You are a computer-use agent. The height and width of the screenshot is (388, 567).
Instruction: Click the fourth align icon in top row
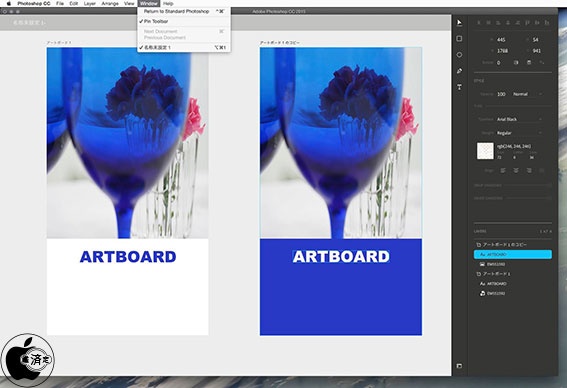(508, 23)
